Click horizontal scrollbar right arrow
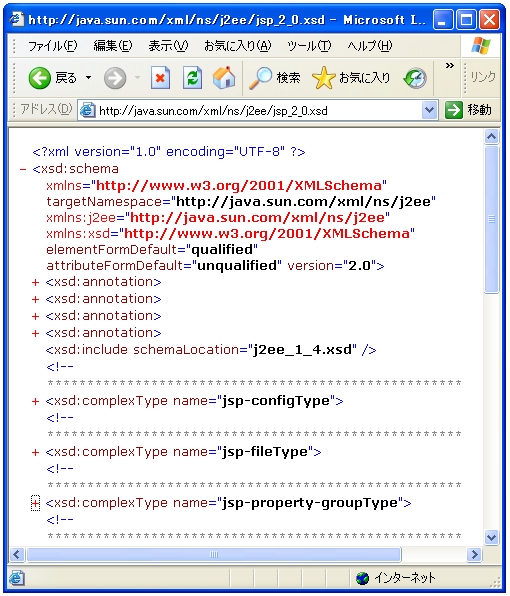Screen dimensions: 510x596 tap(474, 555)
